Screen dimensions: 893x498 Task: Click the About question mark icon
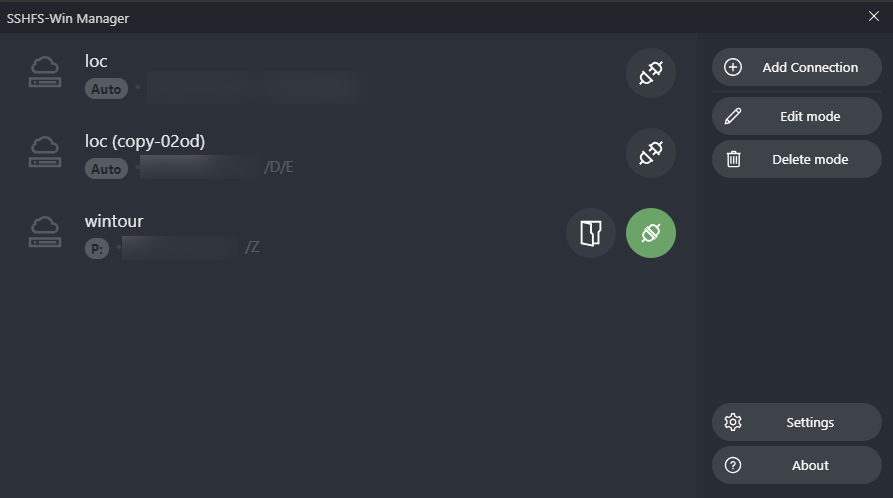coord(733,465)
